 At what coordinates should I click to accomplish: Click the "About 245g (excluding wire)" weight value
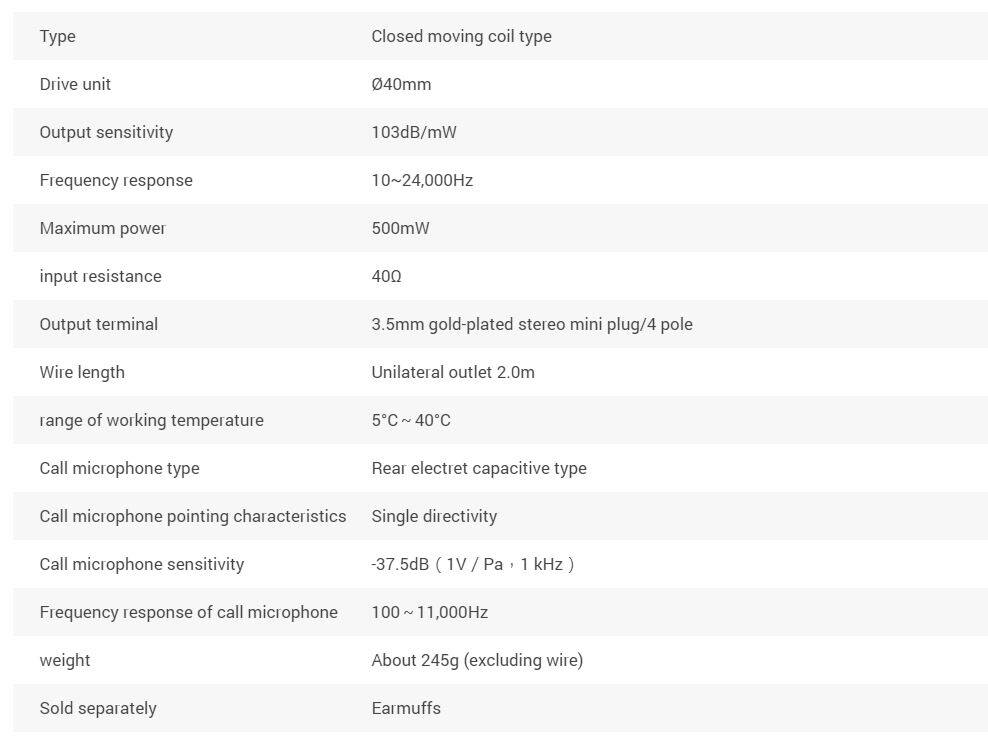[x=477, y=660]
